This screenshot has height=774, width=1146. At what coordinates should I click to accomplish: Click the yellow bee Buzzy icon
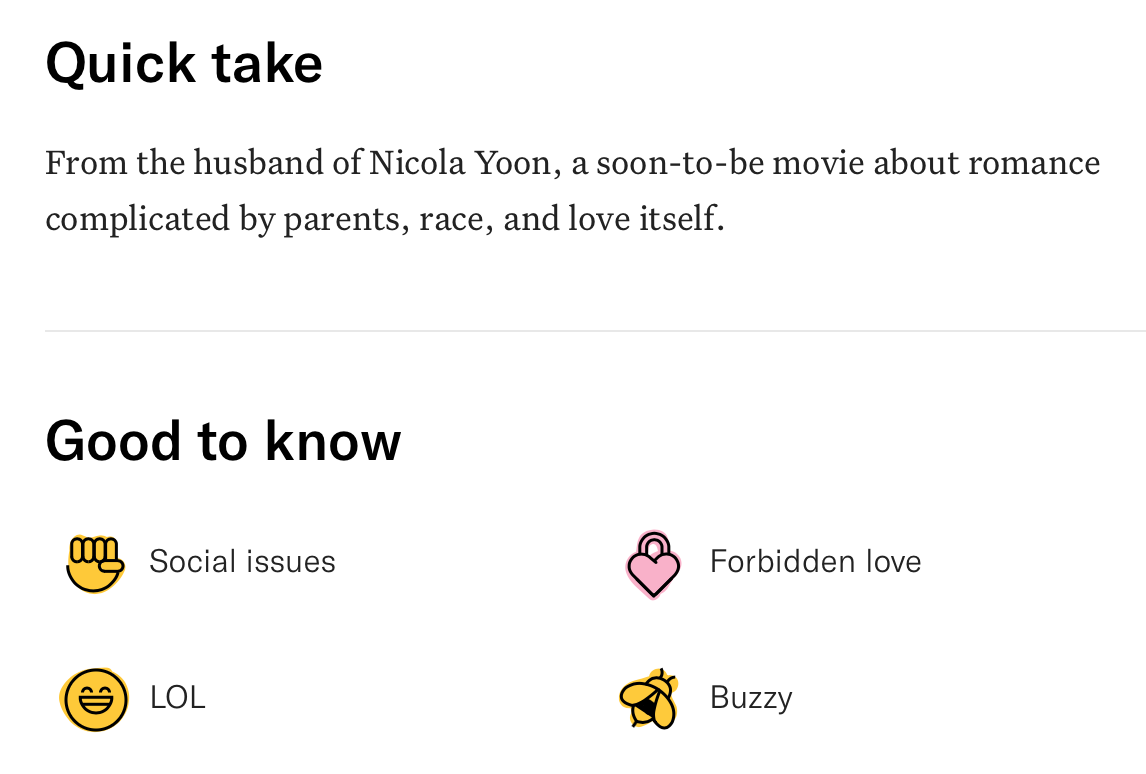point(650,698)
